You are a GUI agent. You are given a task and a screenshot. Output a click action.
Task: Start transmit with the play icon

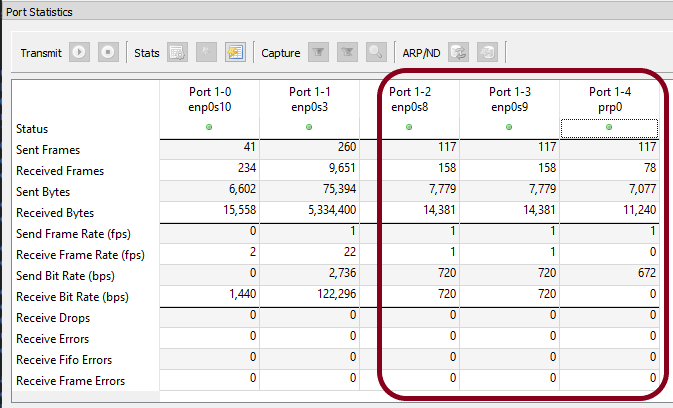pos(79,52)
